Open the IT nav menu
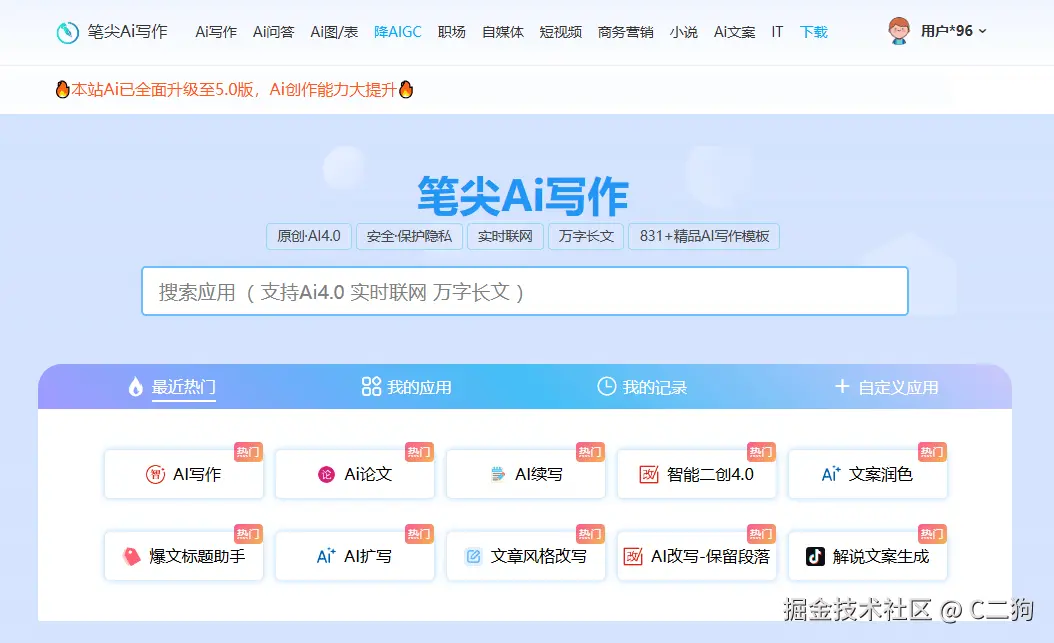The image size is (1054, 643). click(x=777, y=32)
